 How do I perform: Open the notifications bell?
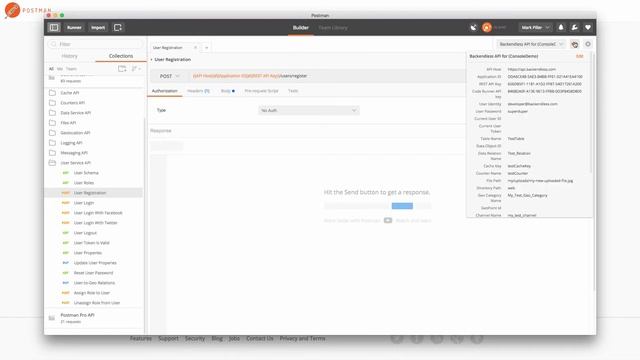(561, 27)
